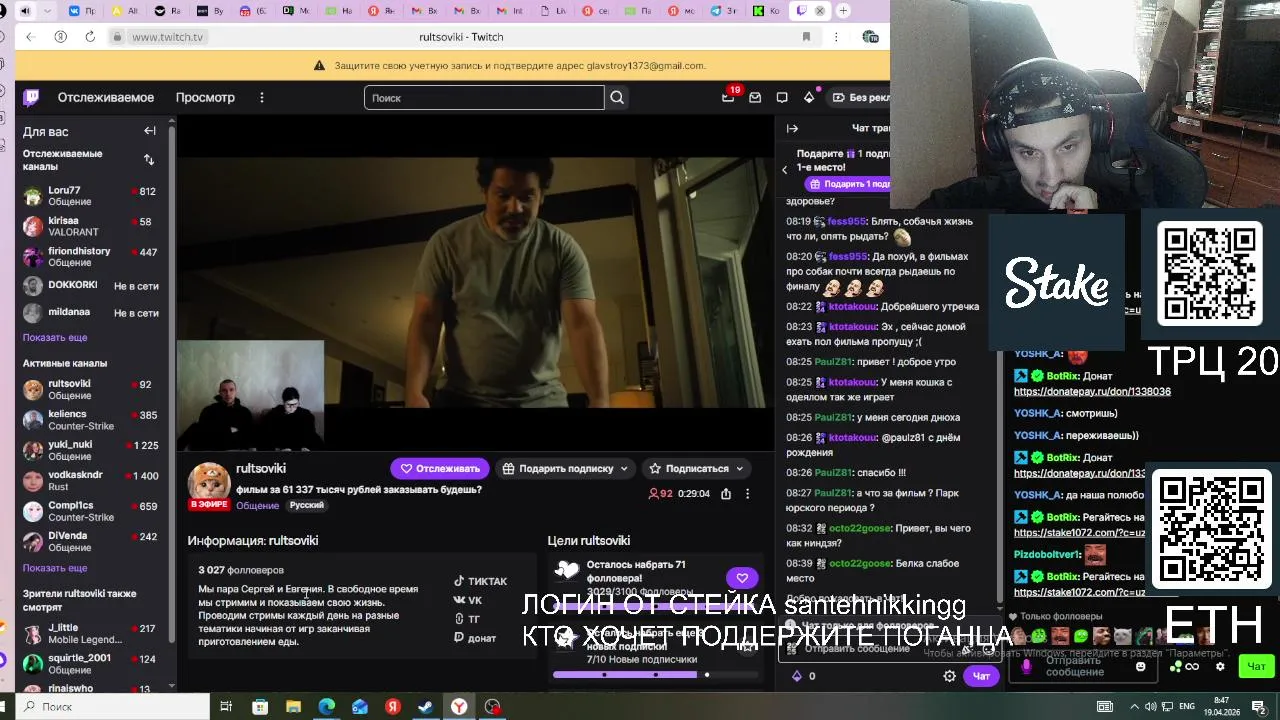This screenshot has width=1280, height=720.
Task: Open the chat bubble icon in Twitch header
Action: pyautogui.click(x=782, y=97)
